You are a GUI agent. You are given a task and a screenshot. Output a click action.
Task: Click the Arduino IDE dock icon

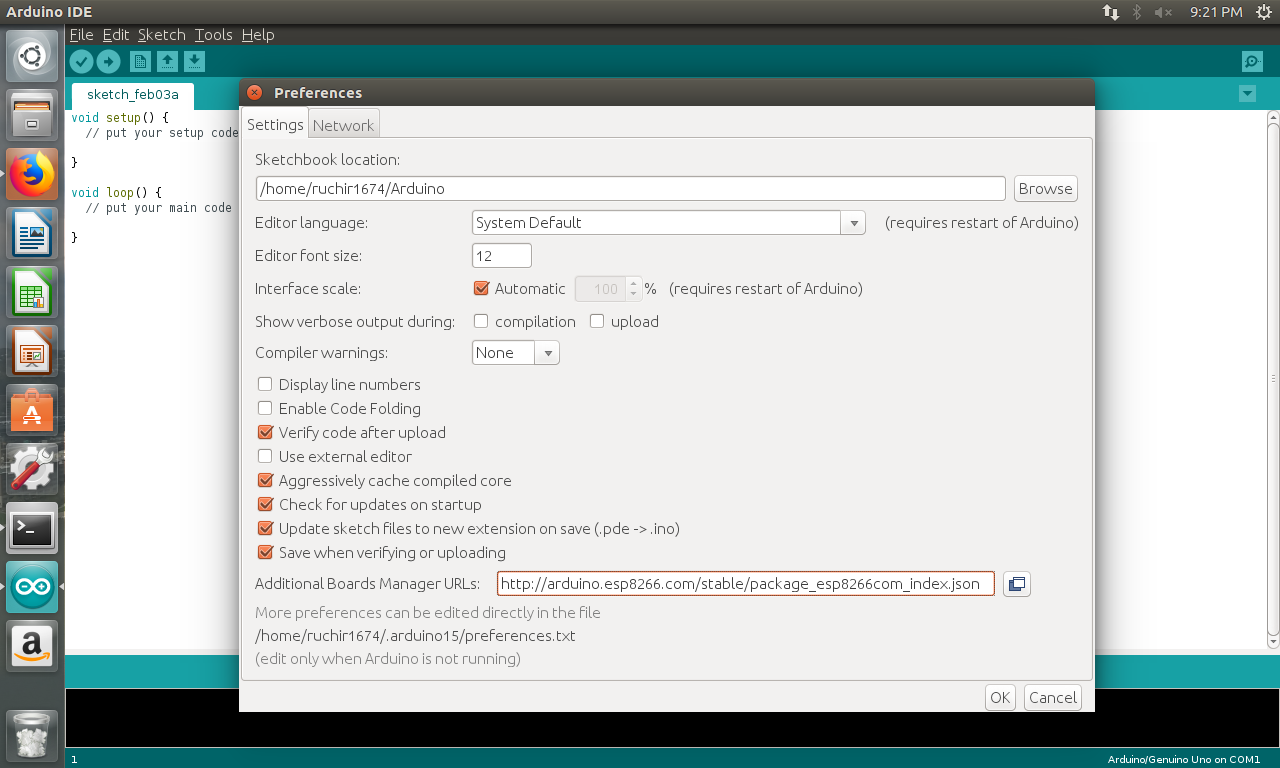point(33,587)
